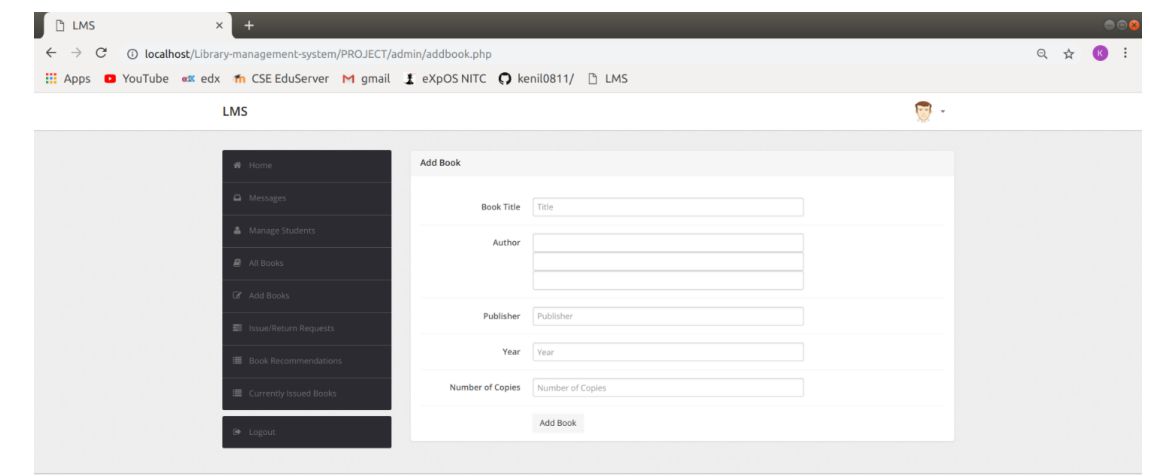Click the Number of Copies input field

point(668,388)
